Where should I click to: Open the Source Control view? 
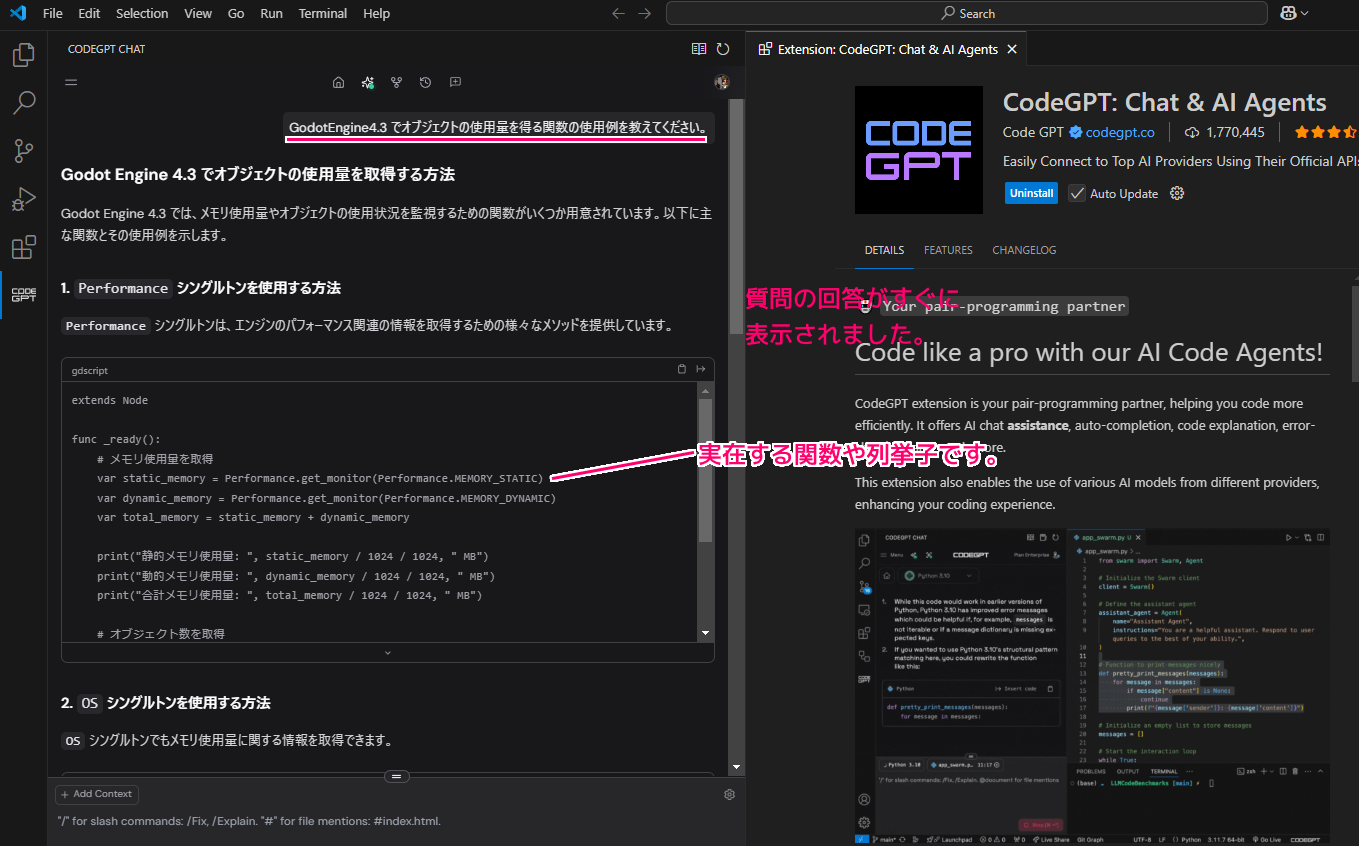tap(23, 151)
